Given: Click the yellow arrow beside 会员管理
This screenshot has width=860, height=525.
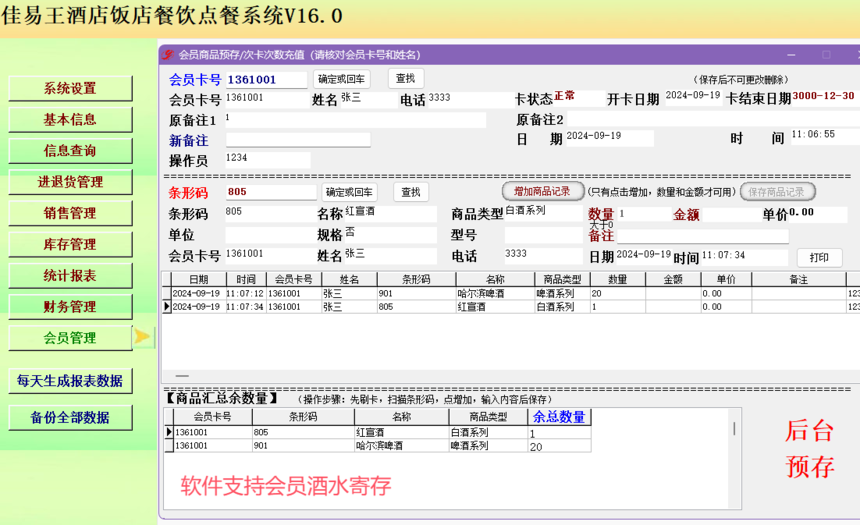Looking at the screenshot, I should [142, 336].
